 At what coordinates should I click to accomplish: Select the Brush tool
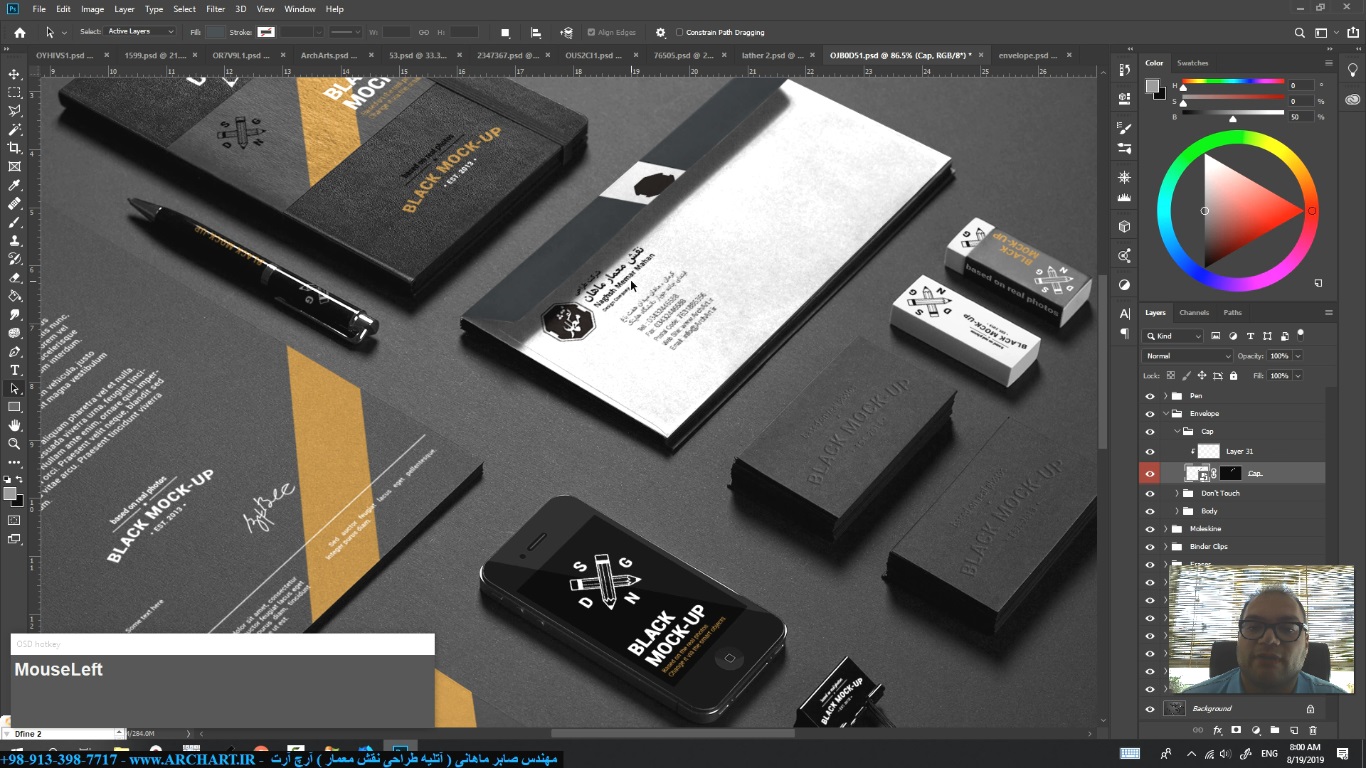[15, 222]
